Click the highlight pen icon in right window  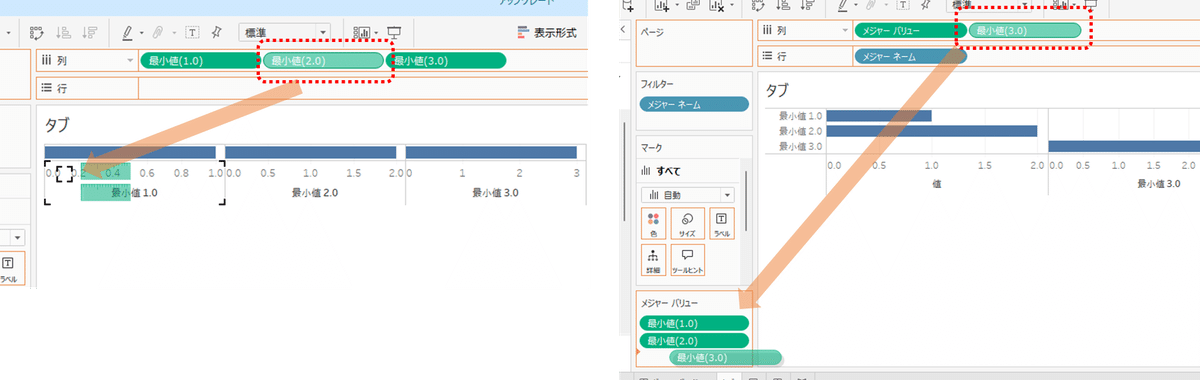point(844,5)
